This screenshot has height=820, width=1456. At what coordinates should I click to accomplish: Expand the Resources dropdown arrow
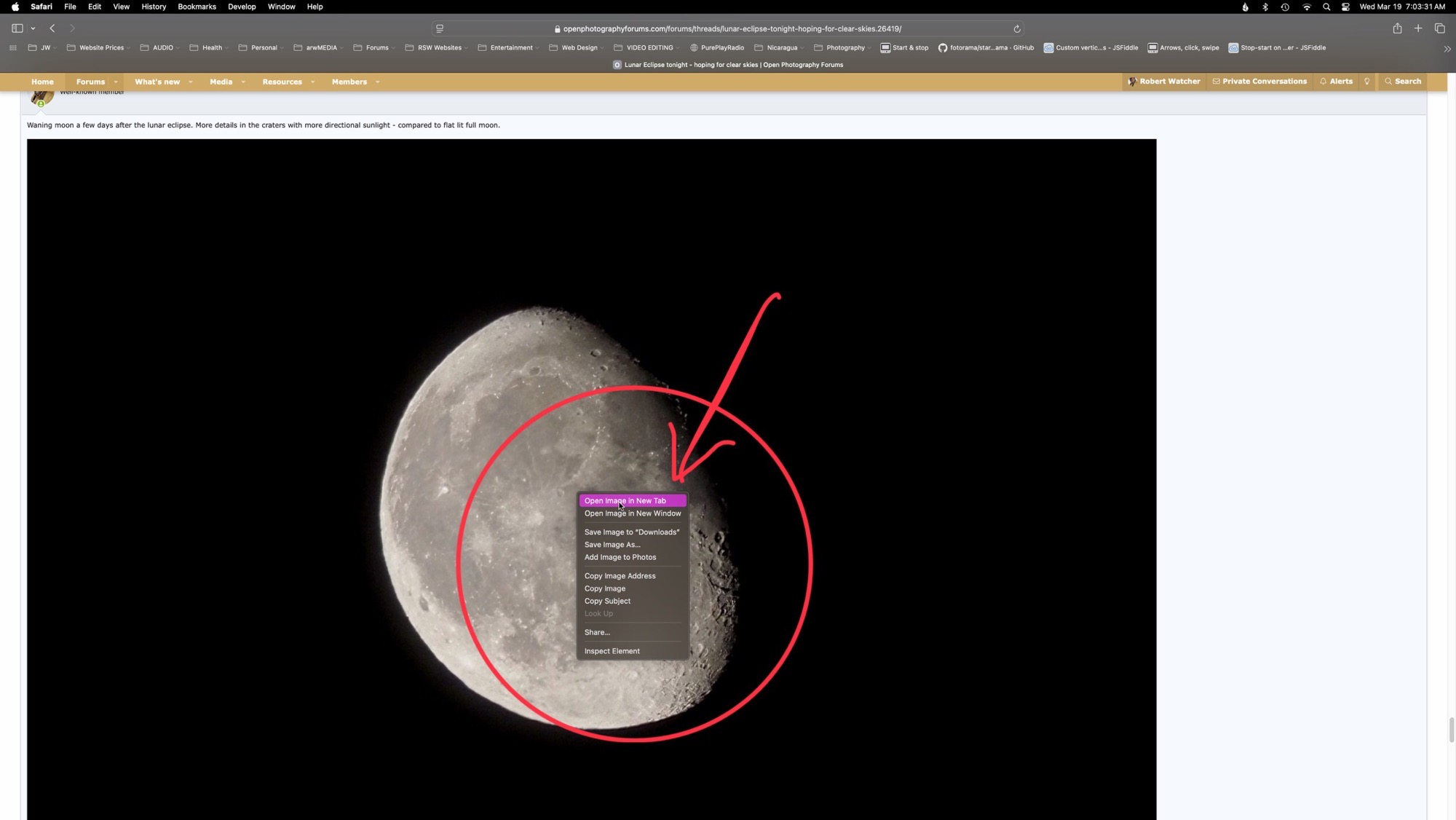point(313,82)
